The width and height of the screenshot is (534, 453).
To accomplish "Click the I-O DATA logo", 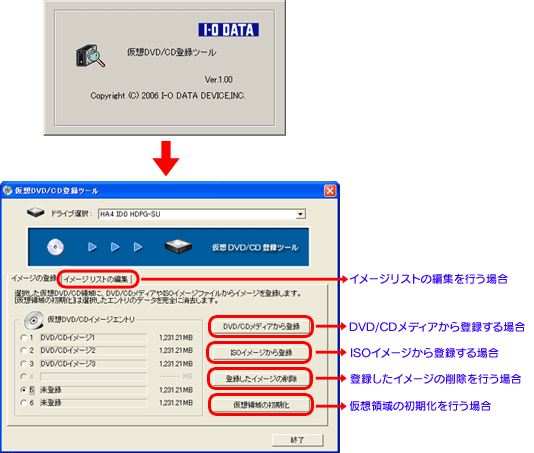I will click(229, 30).
